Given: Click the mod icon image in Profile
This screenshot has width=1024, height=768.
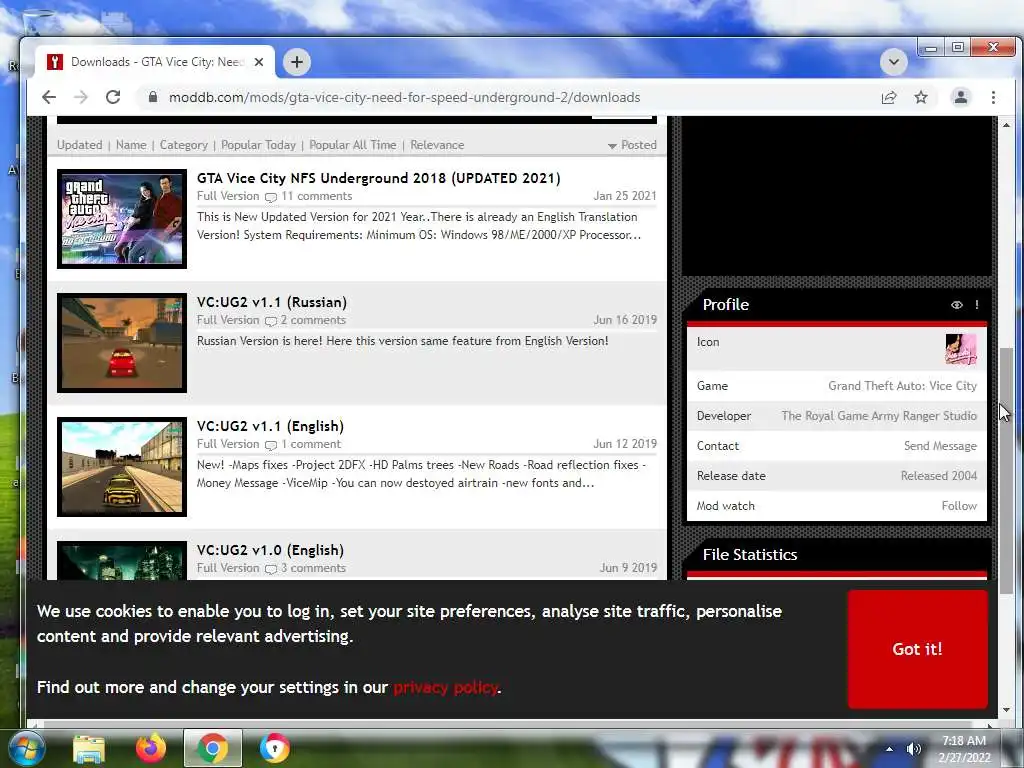Looking at the screenshot, I should (961, 349).
